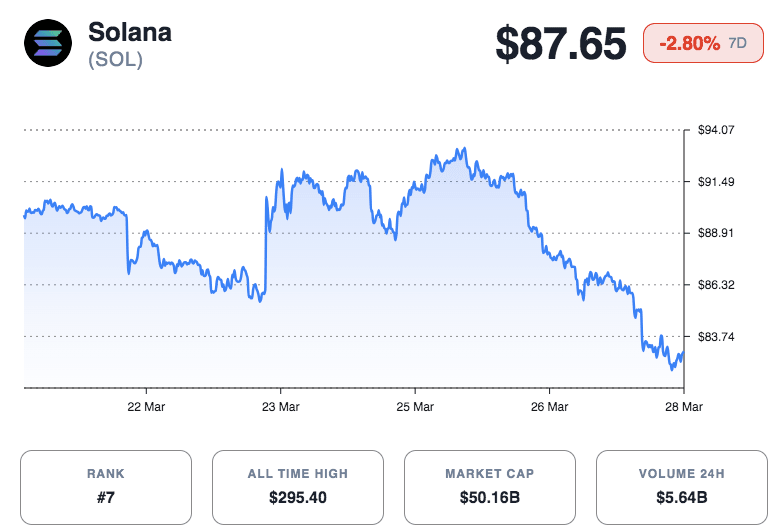Click the $87.65 current price

click(x=561, y=44)
